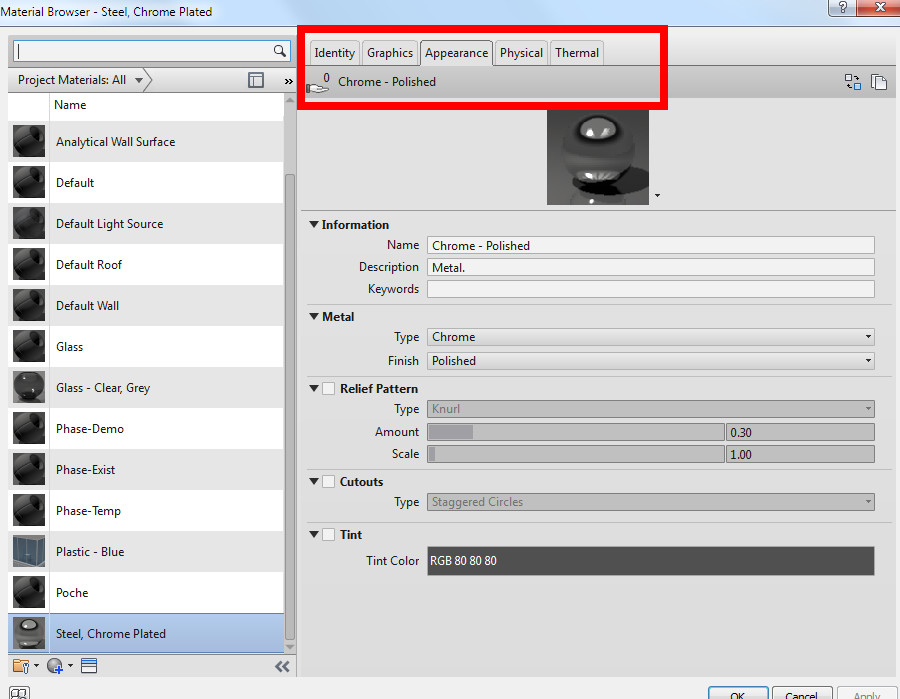Click the question mark help button
The width and height of the screenshot is (900, 699).
click(x=842, y=7)
